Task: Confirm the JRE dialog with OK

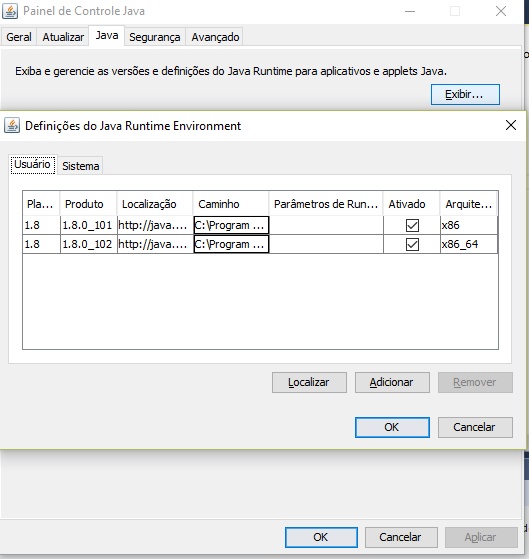Action: click(392, 427)
